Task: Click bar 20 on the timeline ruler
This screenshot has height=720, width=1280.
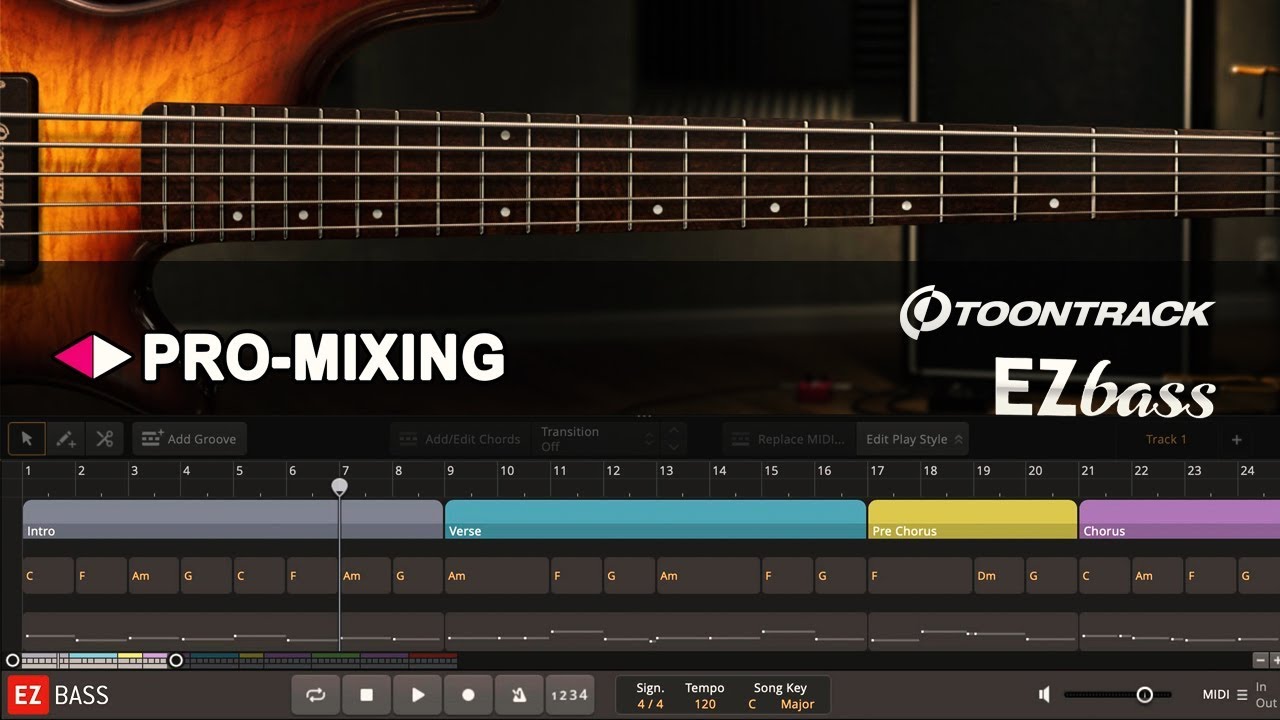Action: pos(1035,471)
